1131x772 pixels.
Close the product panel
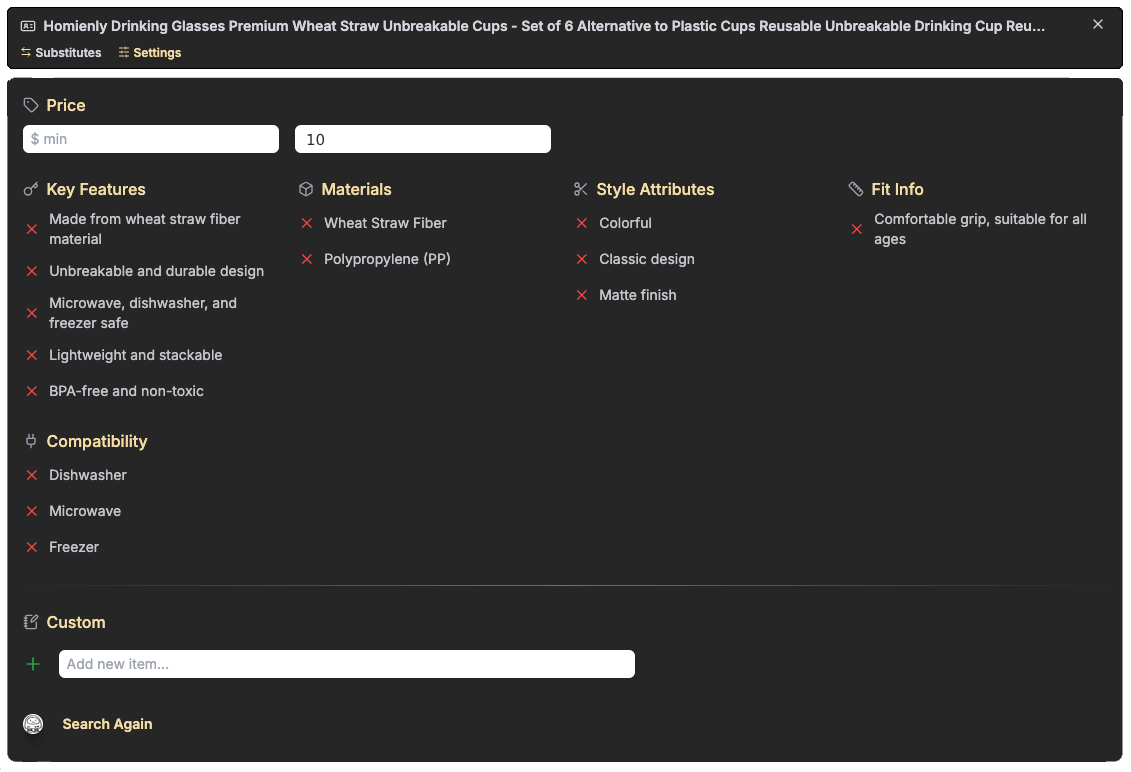click(x=1098, y=25)
